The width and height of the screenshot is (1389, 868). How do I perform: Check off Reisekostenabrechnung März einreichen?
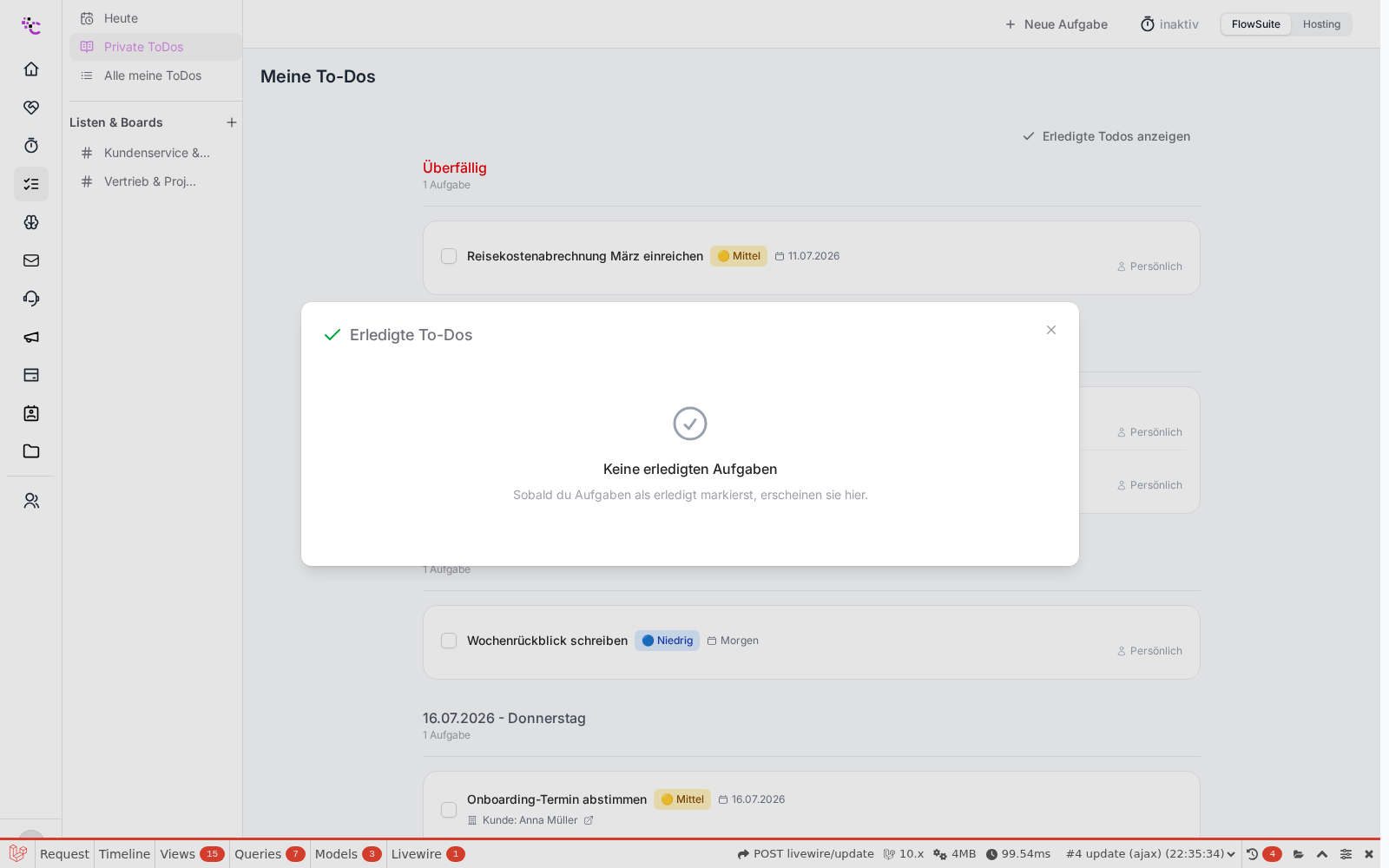point(449,256)
